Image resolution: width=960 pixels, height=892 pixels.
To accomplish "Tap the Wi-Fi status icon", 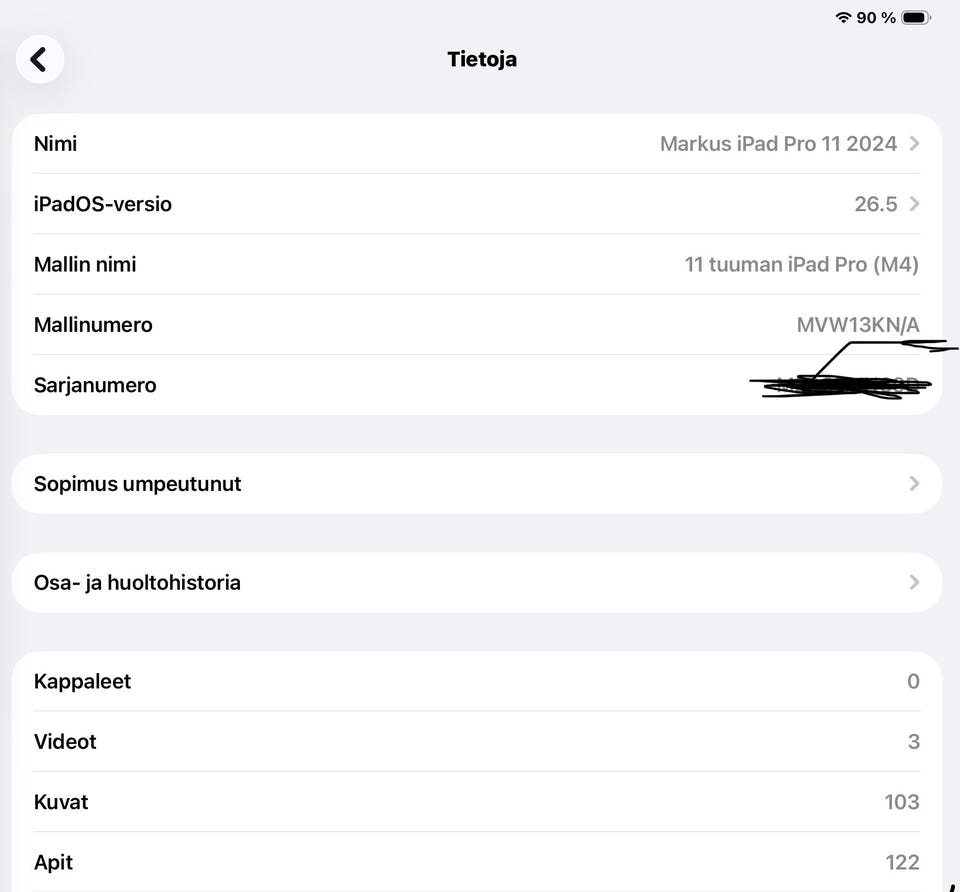I will click(x=843, y=17).
